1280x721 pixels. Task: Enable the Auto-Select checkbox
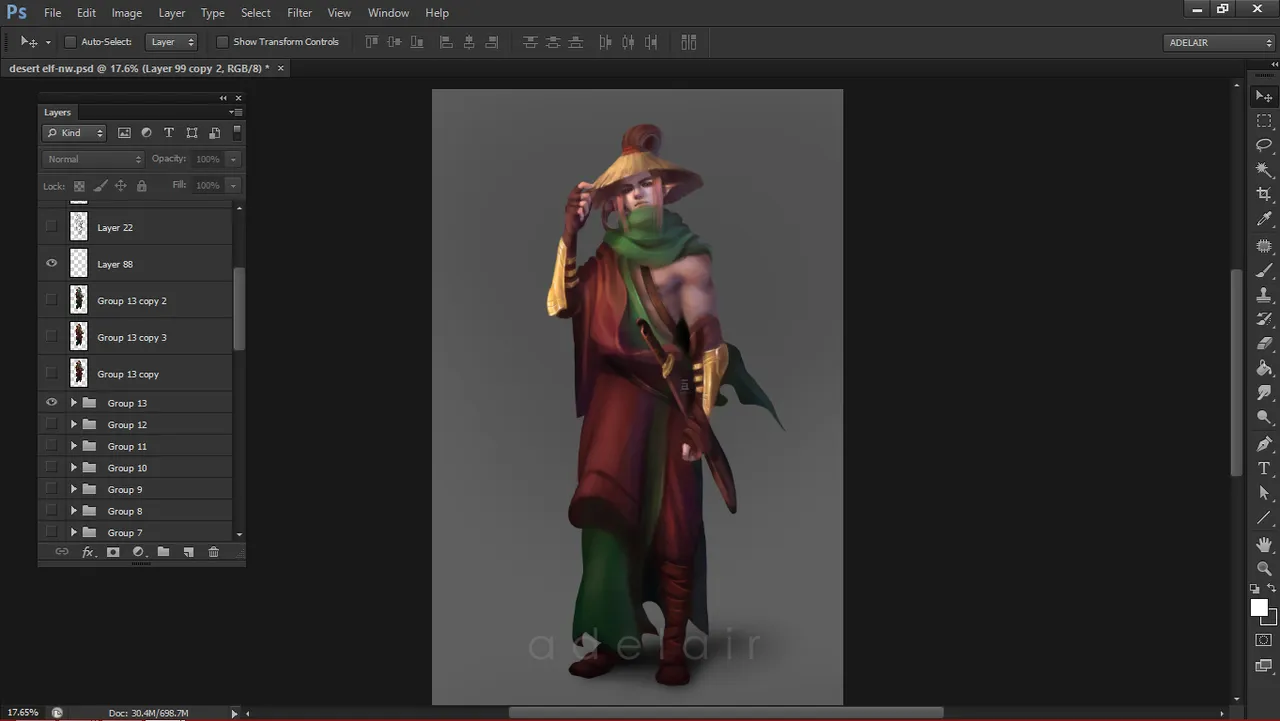tap(70, 42)
